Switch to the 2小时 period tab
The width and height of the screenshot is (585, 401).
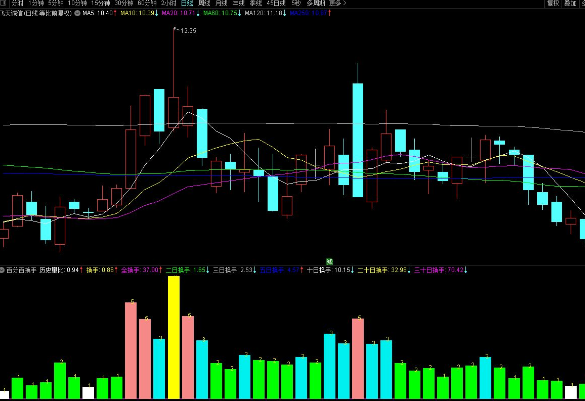click(169, 3)
